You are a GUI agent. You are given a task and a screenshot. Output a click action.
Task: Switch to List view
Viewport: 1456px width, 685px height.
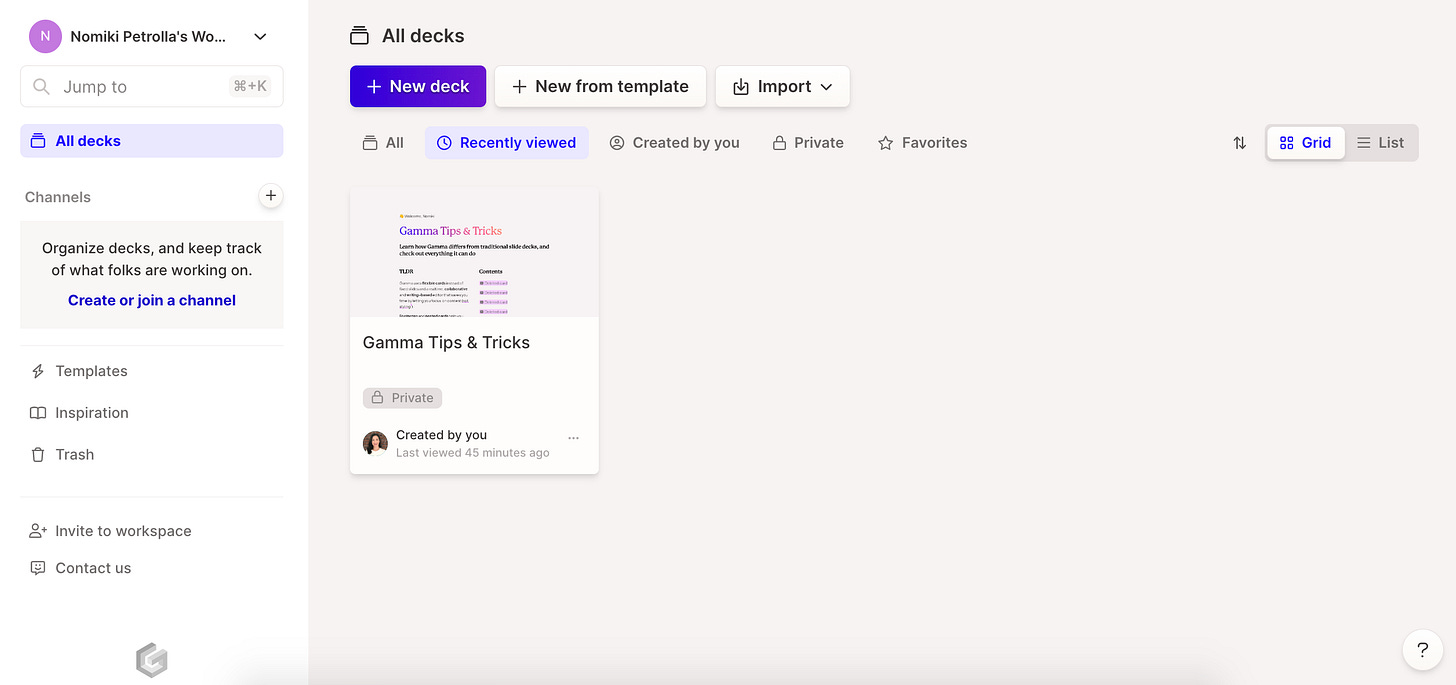(x=1380, y=143)
